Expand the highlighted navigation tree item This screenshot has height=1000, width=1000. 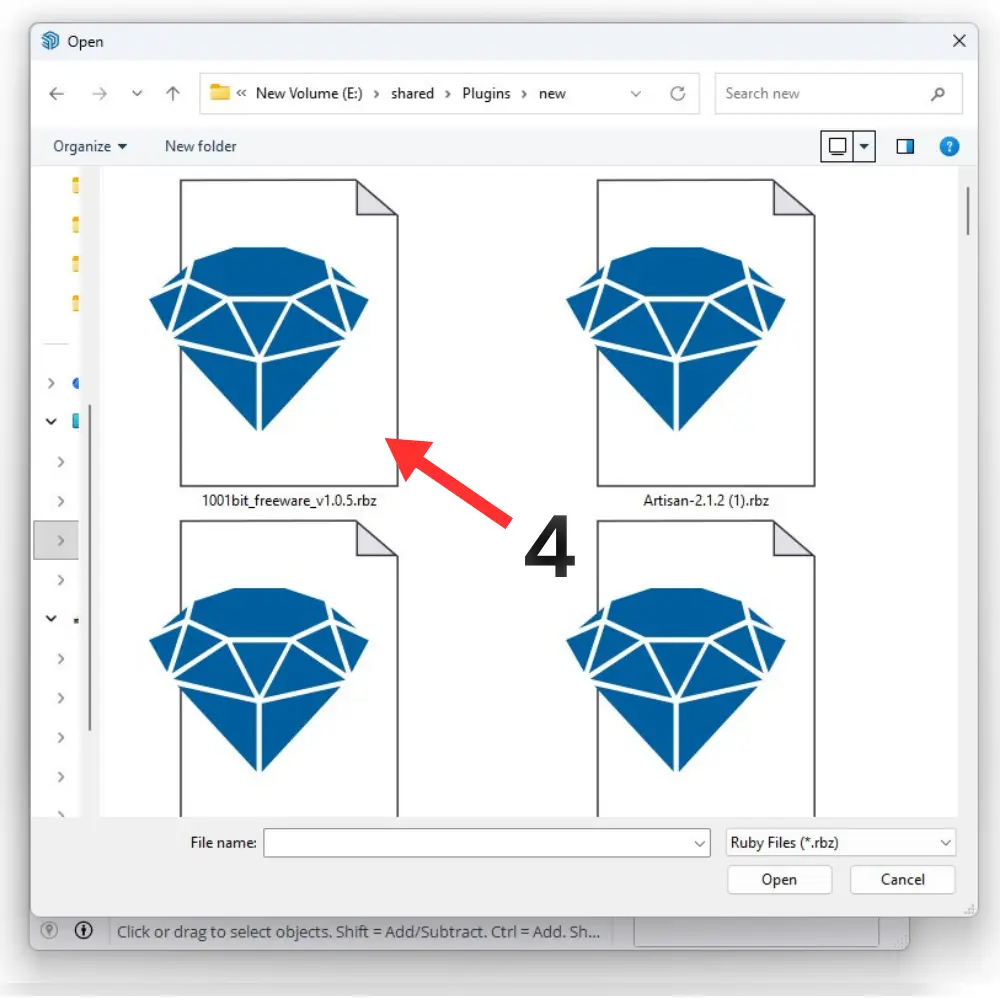coord(61,540)
